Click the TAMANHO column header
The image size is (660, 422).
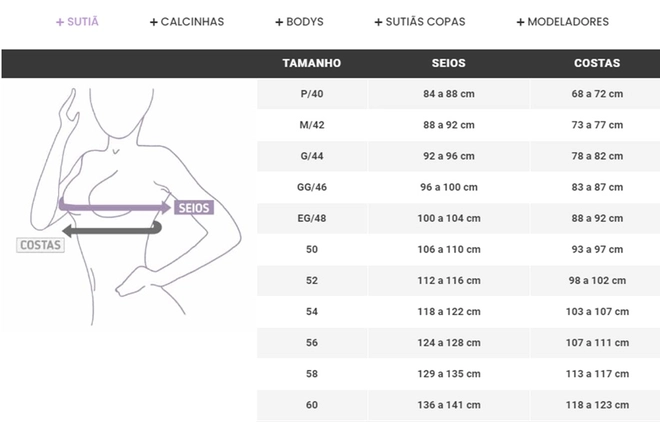(x=311, y=63)
